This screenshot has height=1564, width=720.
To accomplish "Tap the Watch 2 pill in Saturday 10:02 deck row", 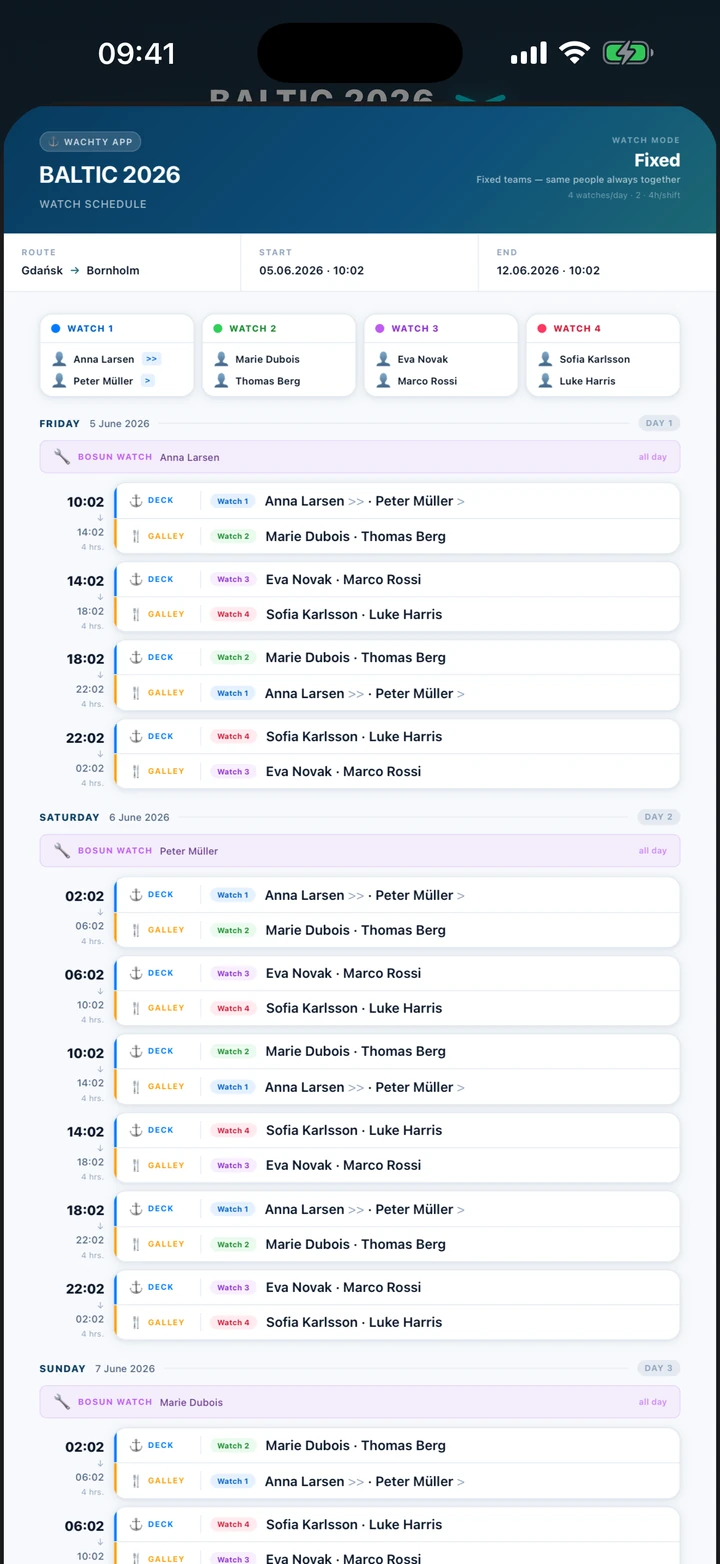I will [233, 1051].
